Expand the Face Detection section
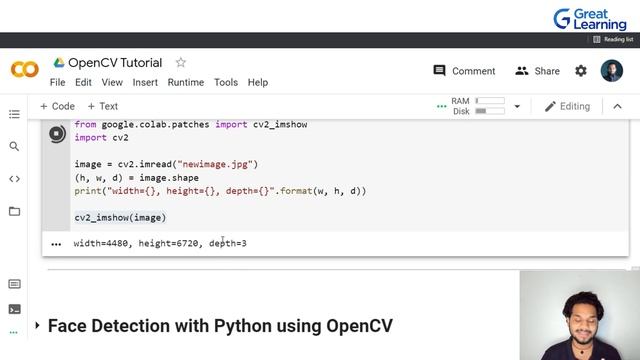 37,325
